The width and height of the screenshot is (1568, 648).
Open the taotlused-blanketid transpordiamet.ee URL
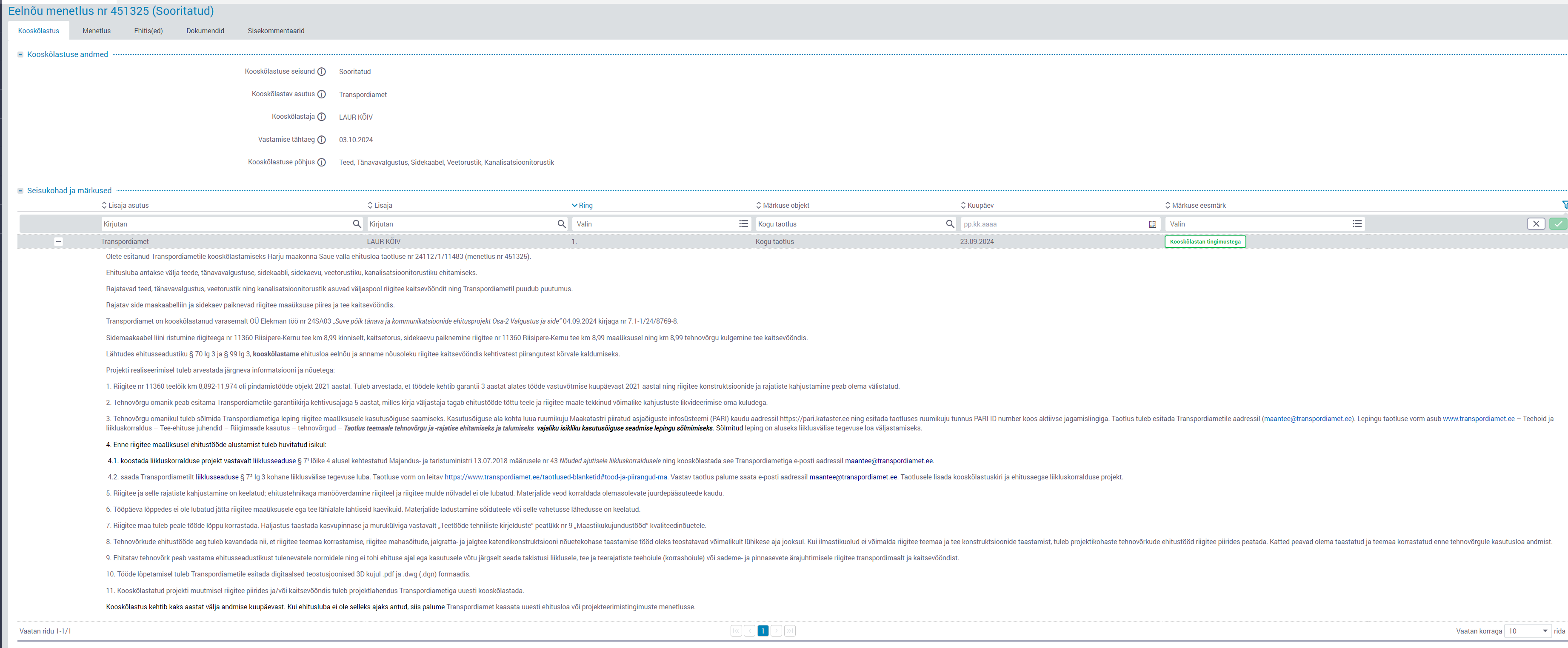[556, 477]
